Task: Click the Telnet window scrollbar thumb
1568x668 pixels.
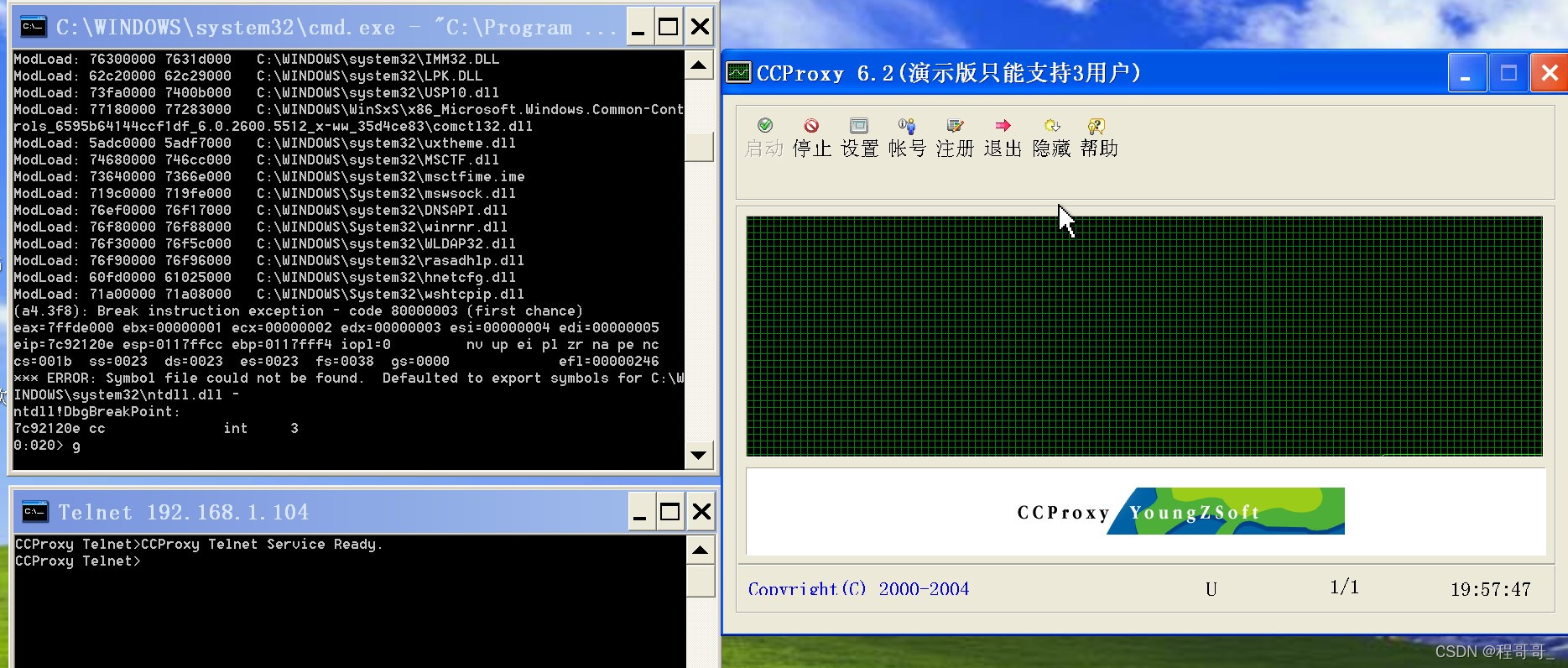Action: click(x=701, y=581)
